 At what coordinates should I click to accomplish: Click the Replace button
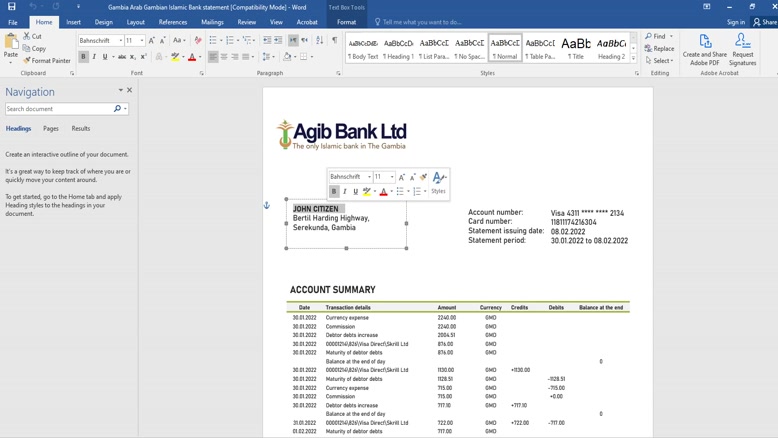660,48
